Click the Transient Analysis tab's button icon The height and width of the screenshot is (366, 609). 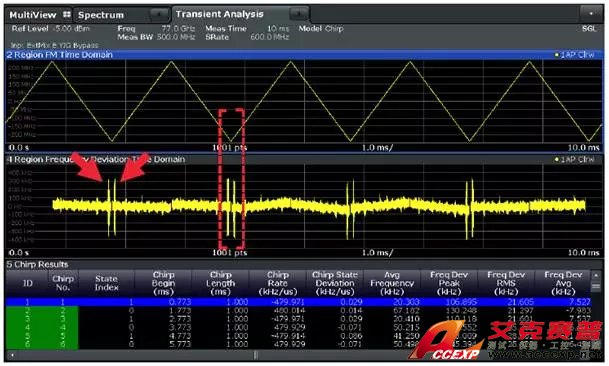click(x=299, y=14)
